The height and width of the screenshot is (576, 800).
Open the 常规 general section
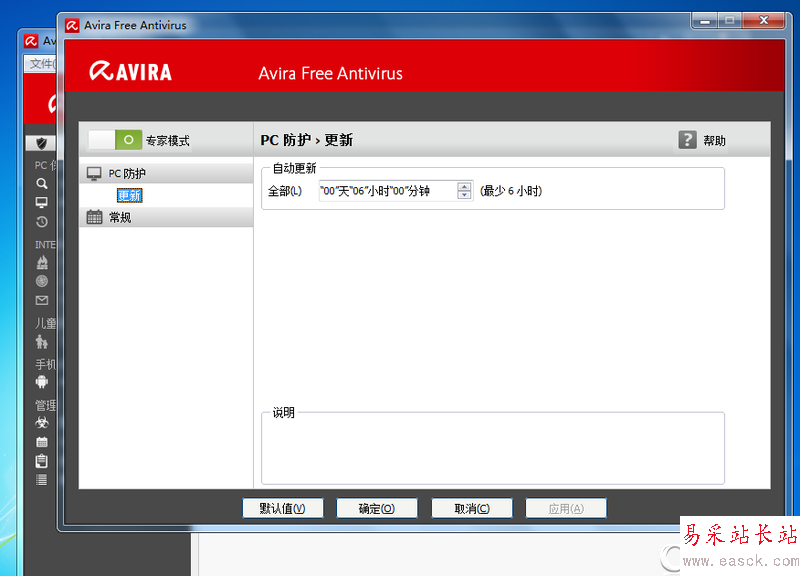click(x=120, y=218)
